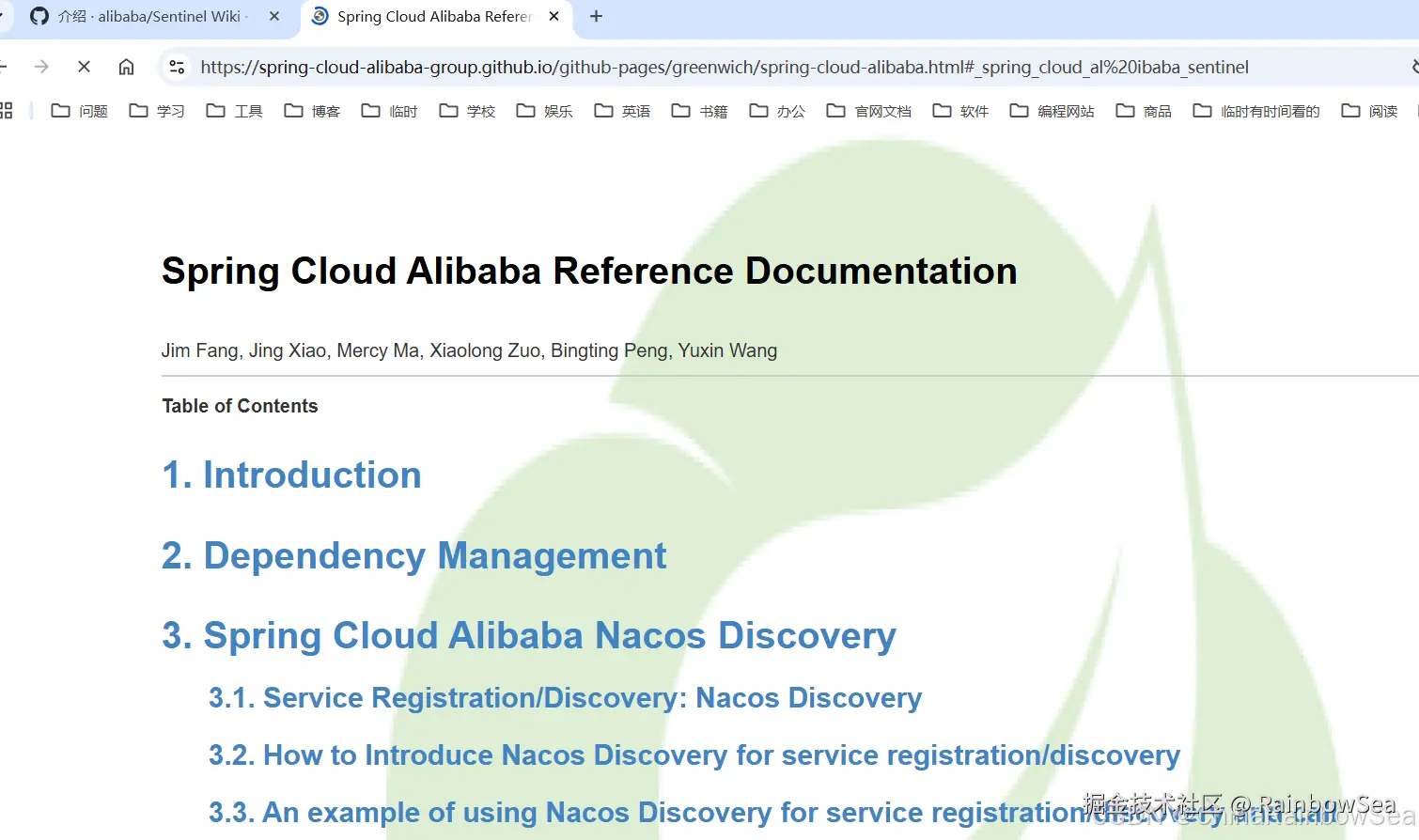1419x840 pixels.
Task: Open 3.2 How to Introduce Nacos Discovery
Action: point(694,755)
